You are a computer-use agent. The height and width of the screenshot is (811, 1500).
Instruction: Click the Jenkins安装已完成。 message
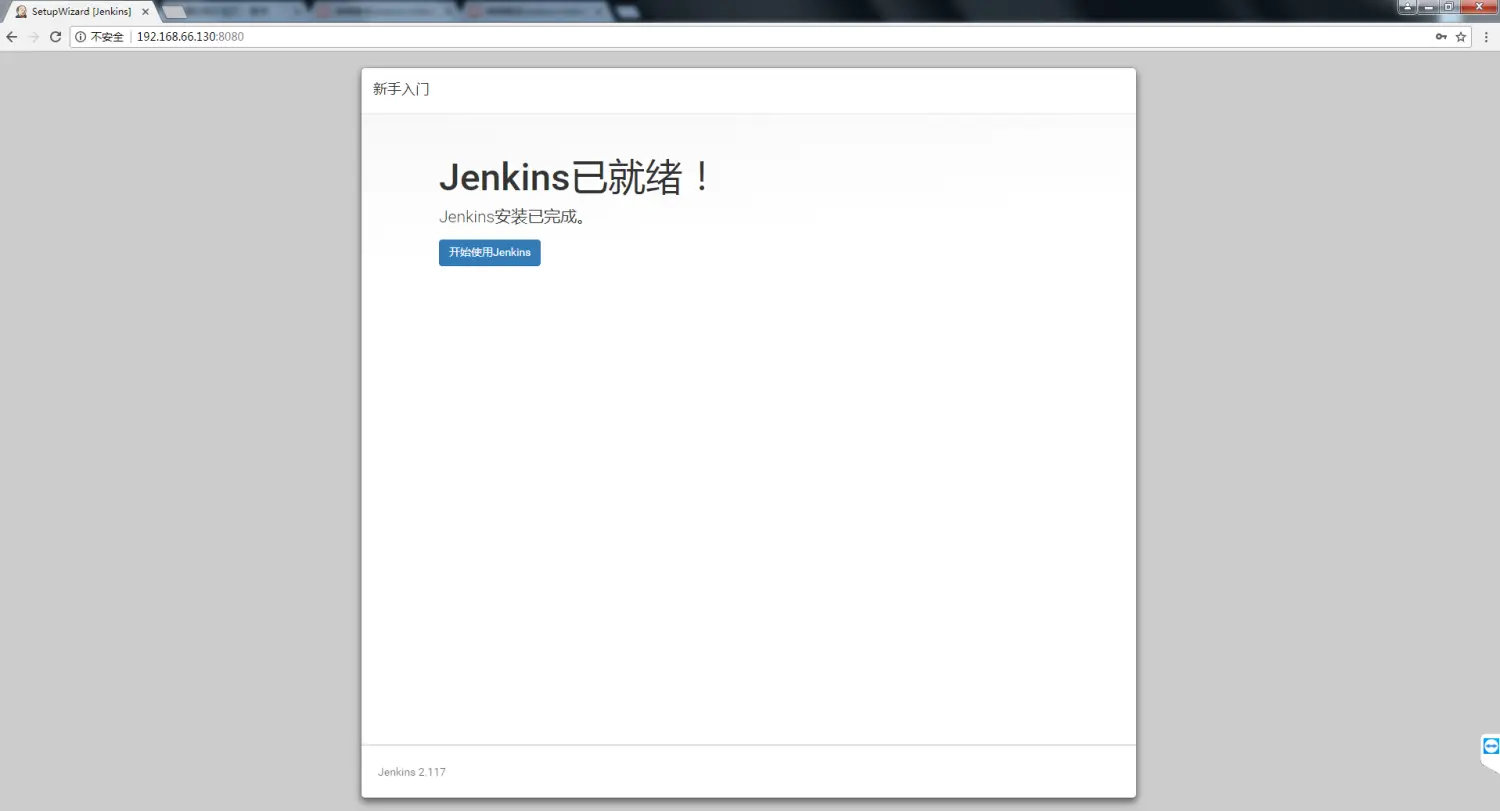pos(512,216)
